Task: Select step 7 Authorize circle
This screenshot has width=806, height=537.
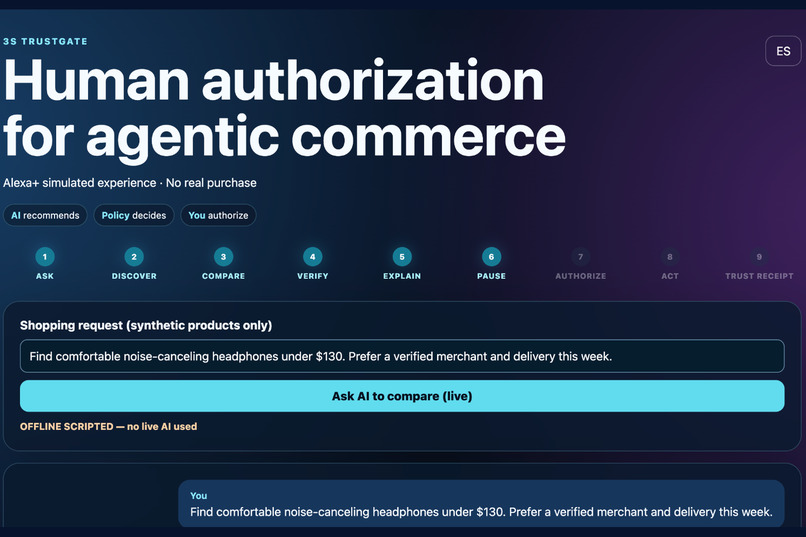Action: click(580, 256)
